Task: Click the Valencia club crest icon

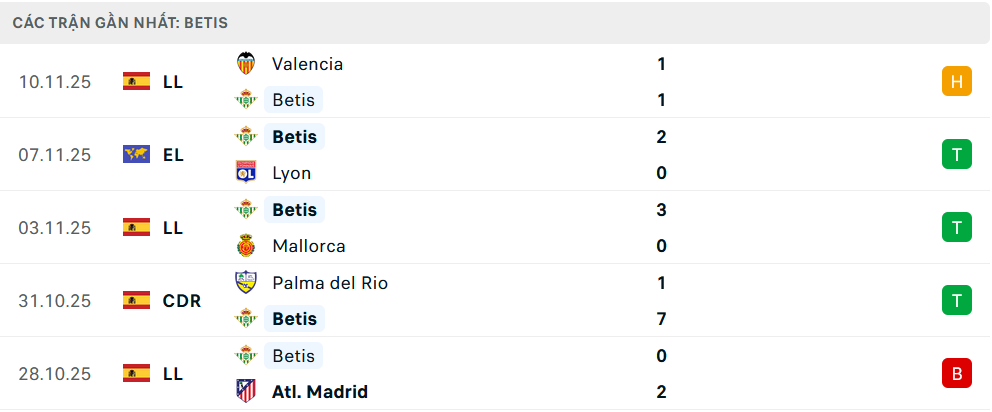Action: point(245,64)
